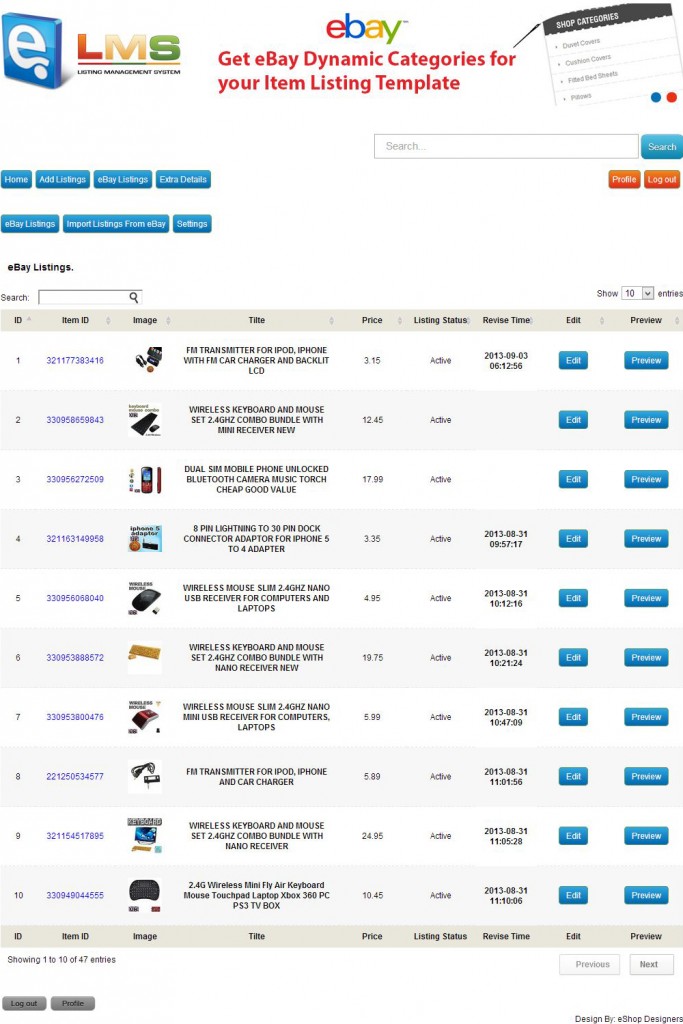Viewport: 683px width, 1024px height.
Task: Open the Show entries dropdown
Action: pos(637,293)
